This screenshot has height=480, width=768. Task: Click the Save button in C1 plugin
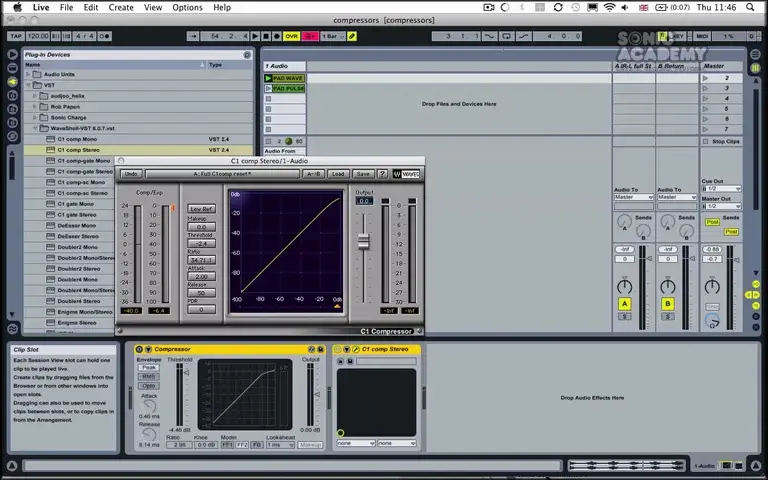[x=363, y=174]
